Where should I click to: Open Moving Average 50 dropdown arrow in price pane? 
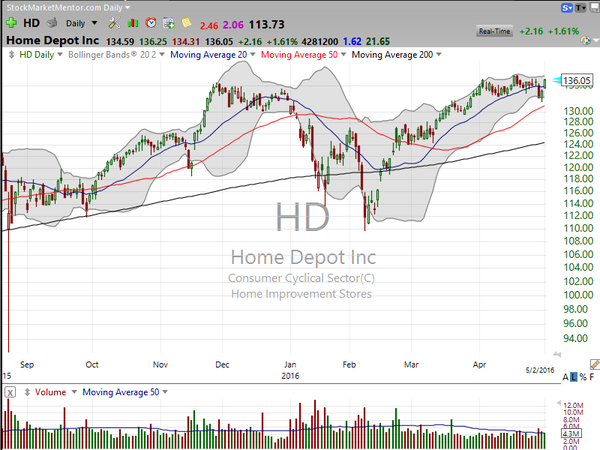point(343,55)
